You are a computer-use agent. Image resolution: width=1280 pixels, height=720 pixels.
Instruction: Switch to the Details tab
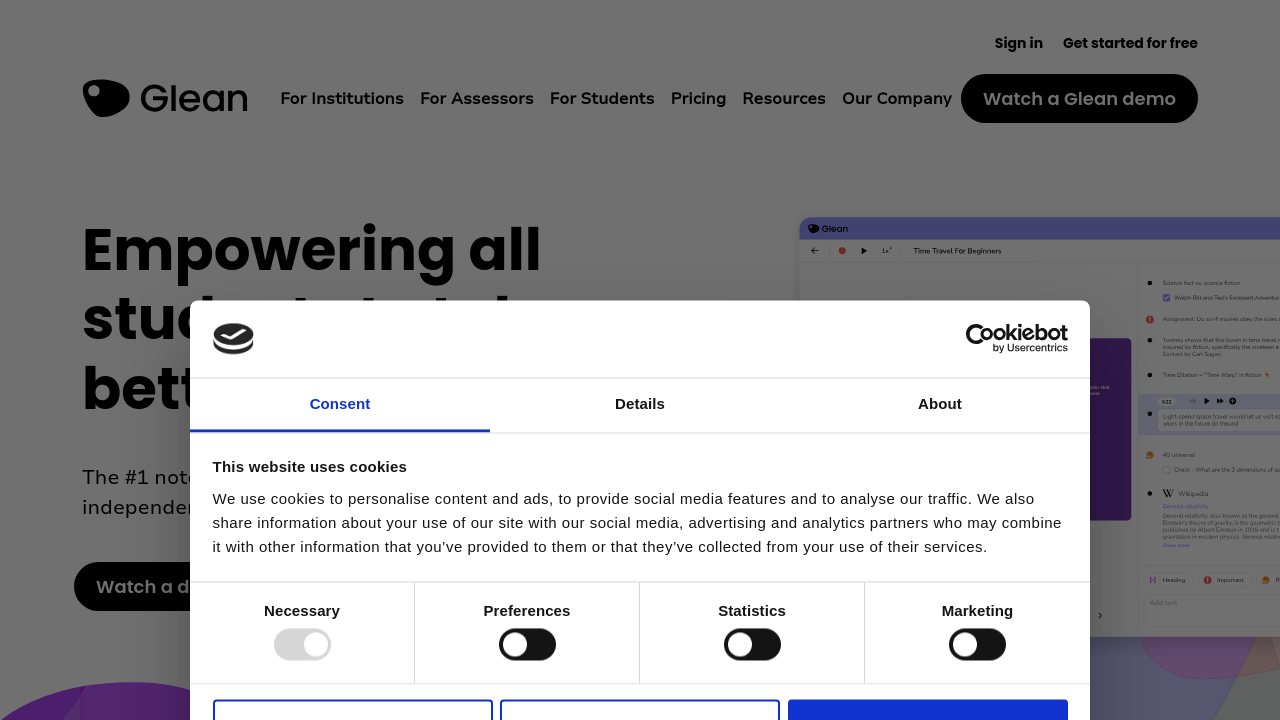click(x=640, y=404)
